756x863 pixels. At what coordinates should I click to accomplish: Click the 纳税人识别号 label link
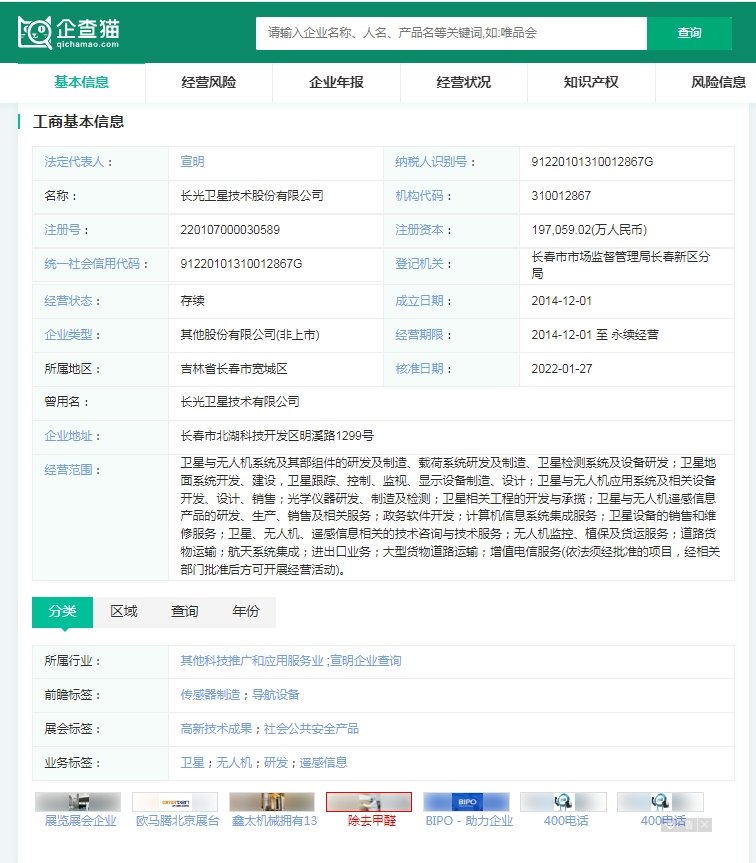click(x=431, y=162)
